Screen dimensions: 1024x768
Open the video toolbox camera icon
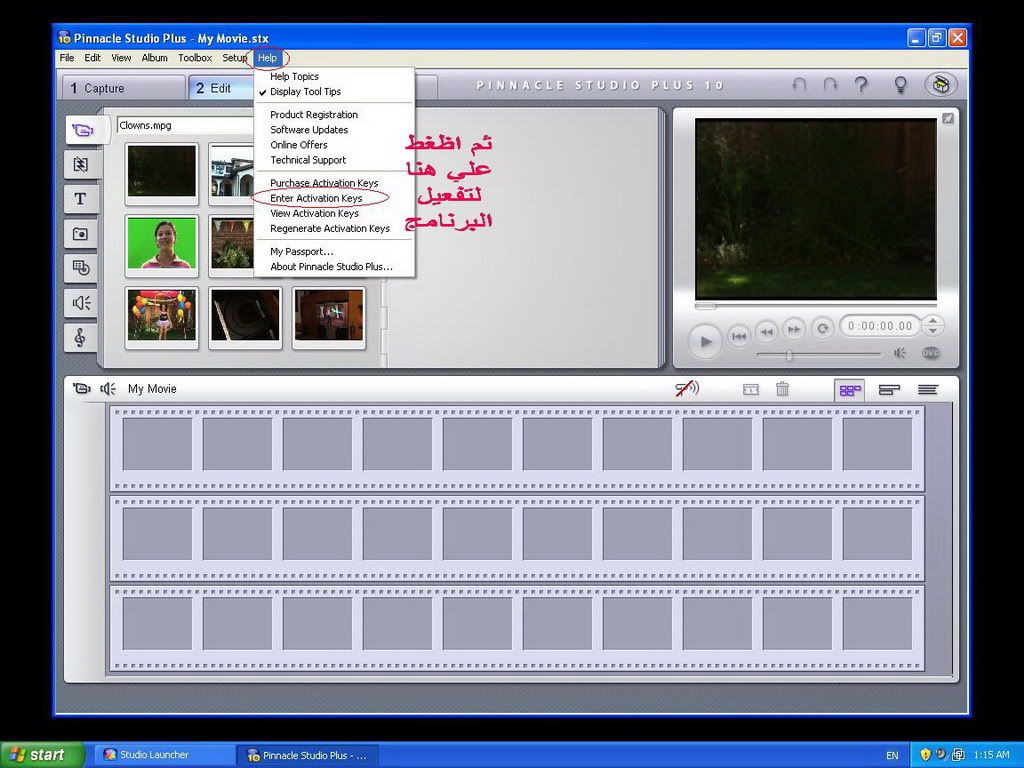click(81, 389)
